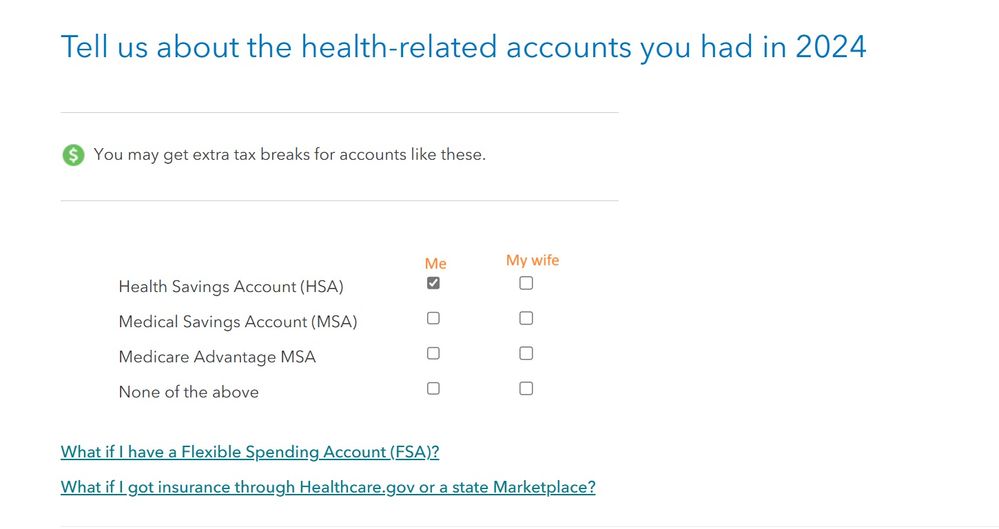Click the green dollar sign icon
The image size is (999, 529).
(73, 155)
